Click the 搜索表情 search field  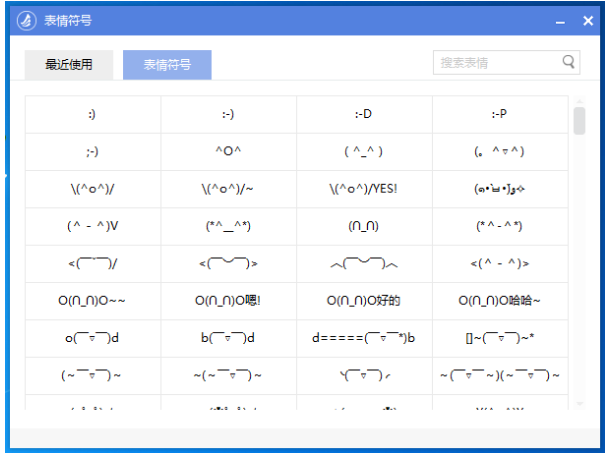coord(498,63)
